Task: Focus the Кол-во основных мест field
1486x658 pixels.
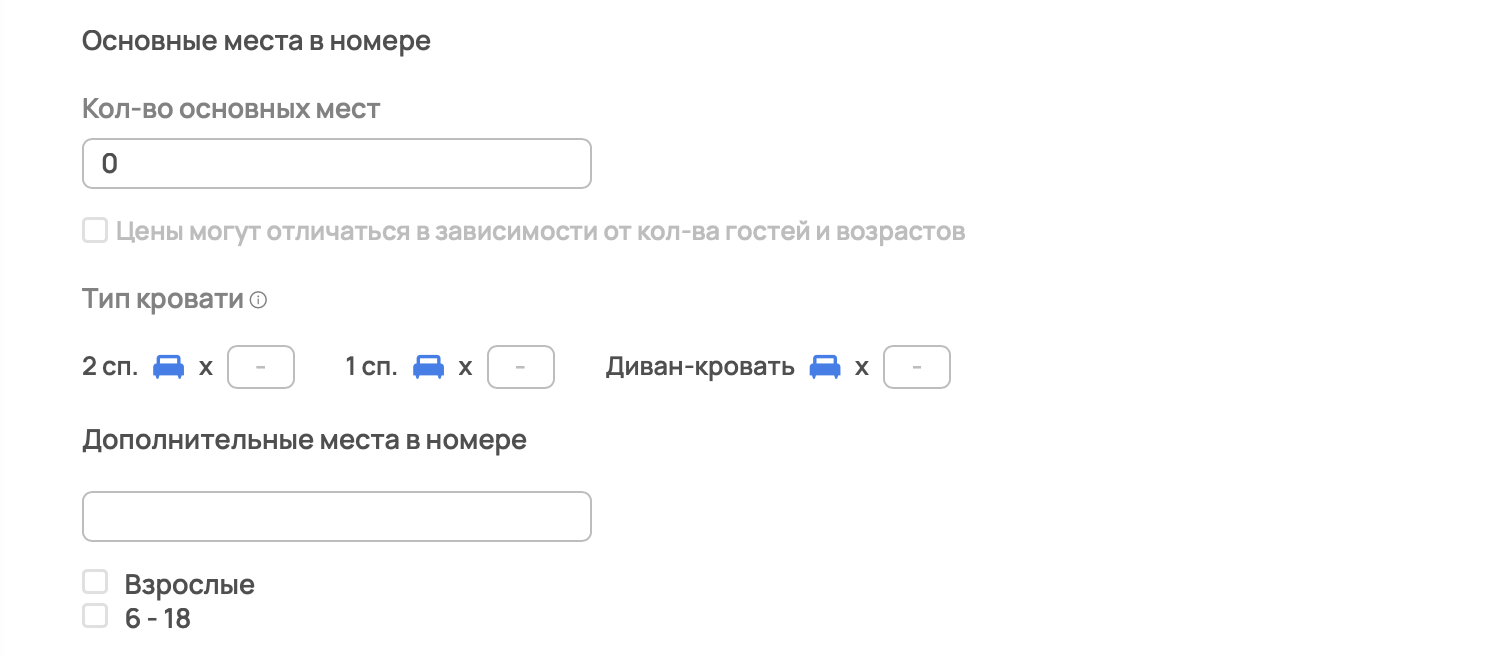Action: point(336,164)
